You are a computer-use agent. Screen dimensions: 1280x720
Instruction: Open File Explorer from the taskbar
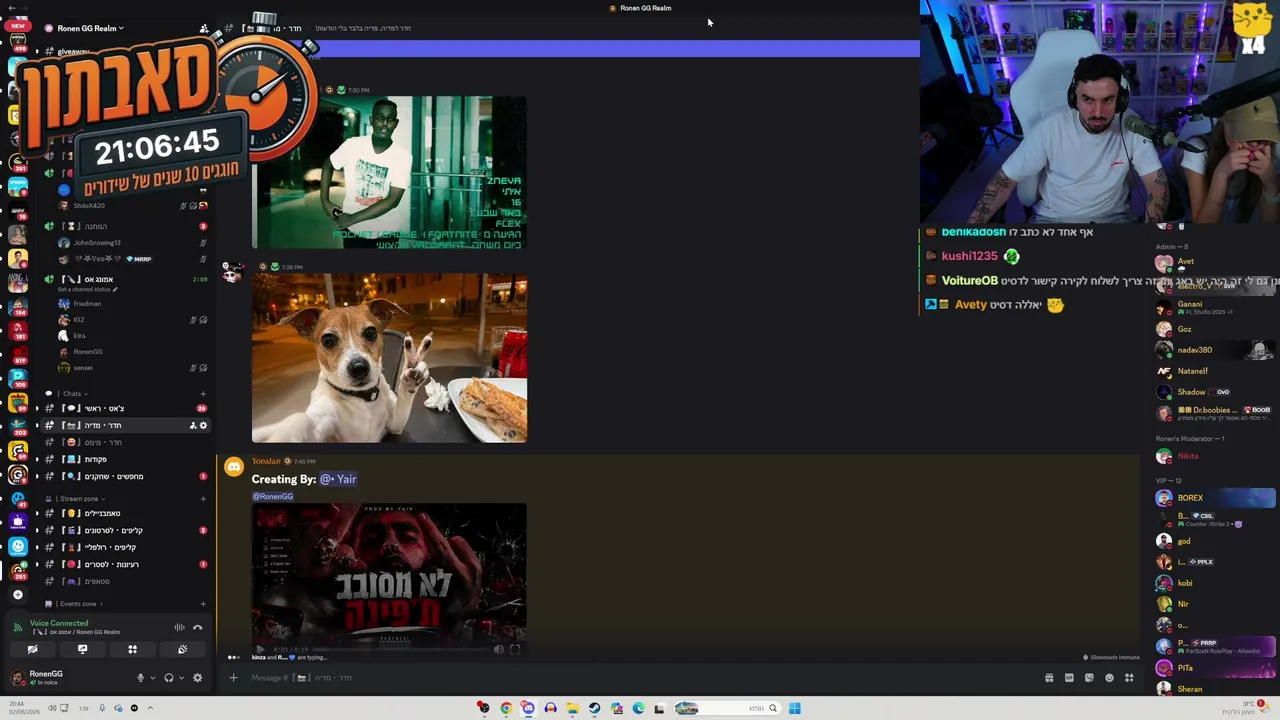coord(572,708)
